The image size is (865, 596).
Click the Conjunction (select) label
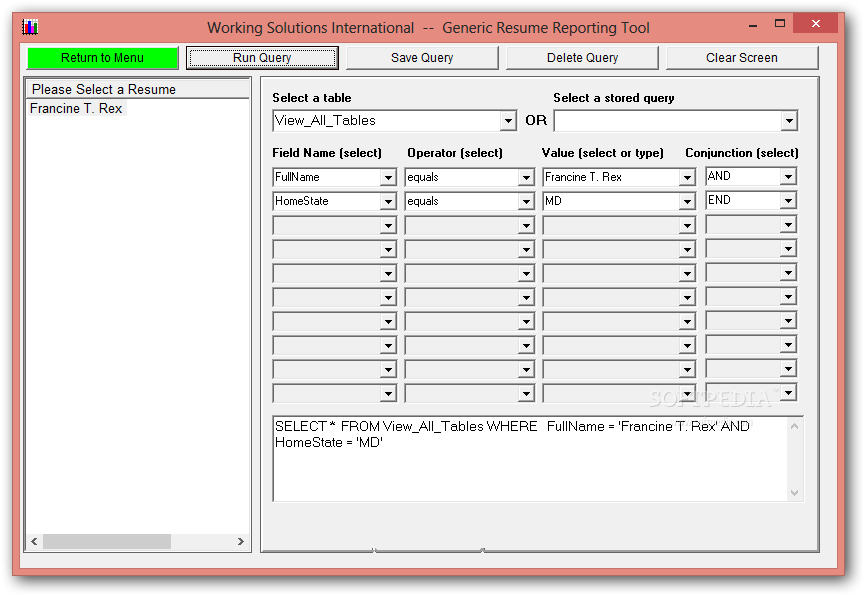(741, 153)
